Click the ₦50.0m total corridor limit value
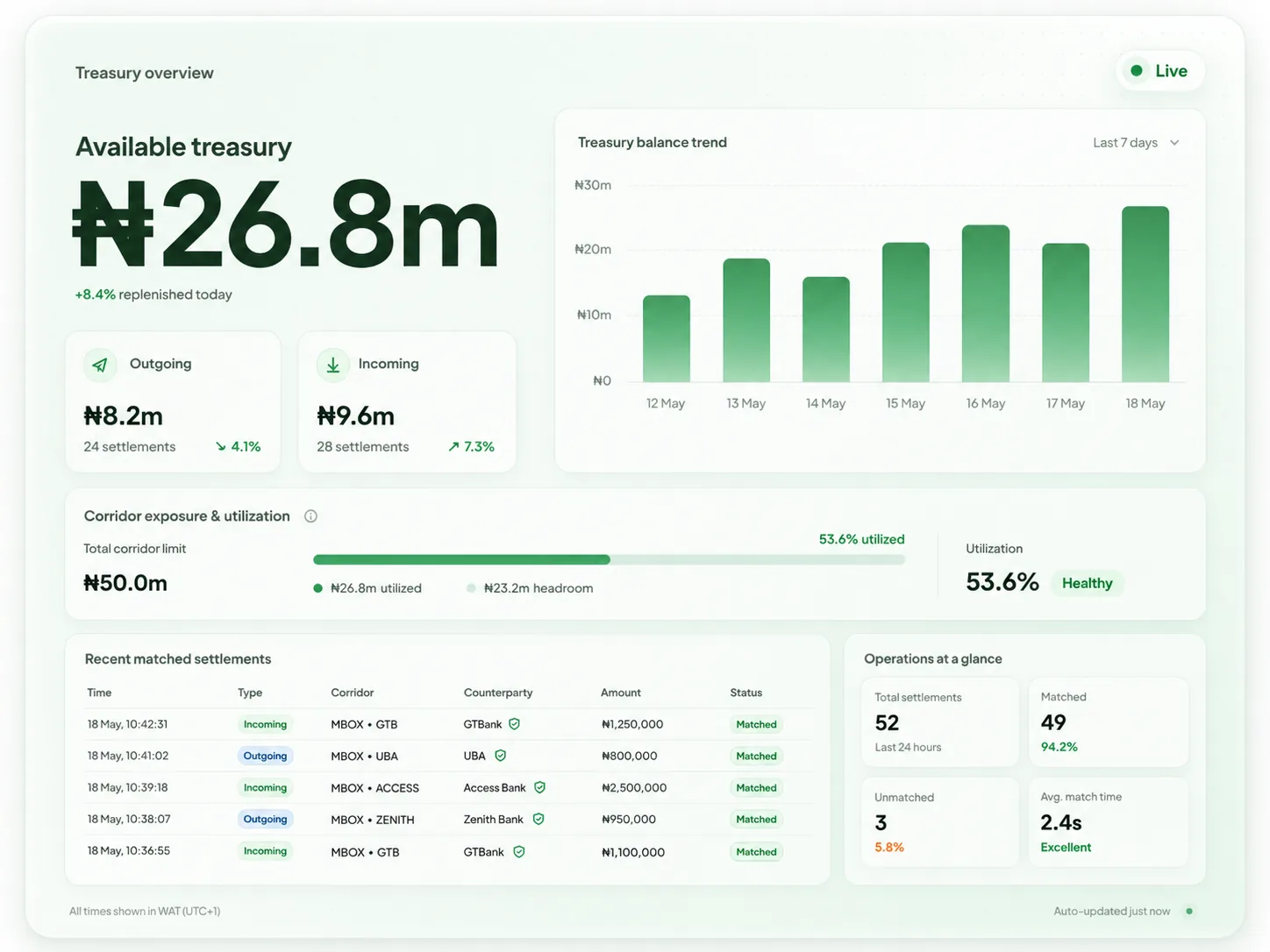Image resolution: width=1270 pixels, height=952 pixels. [125, 583]
